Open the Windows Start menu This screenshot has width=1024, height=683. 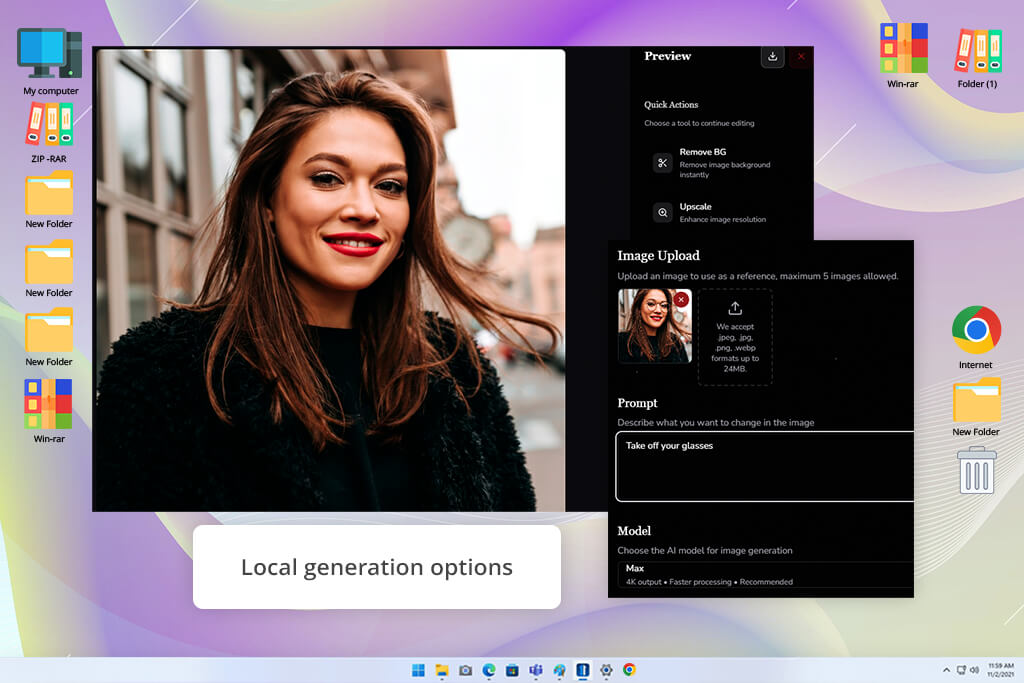(x=419, y=670)
